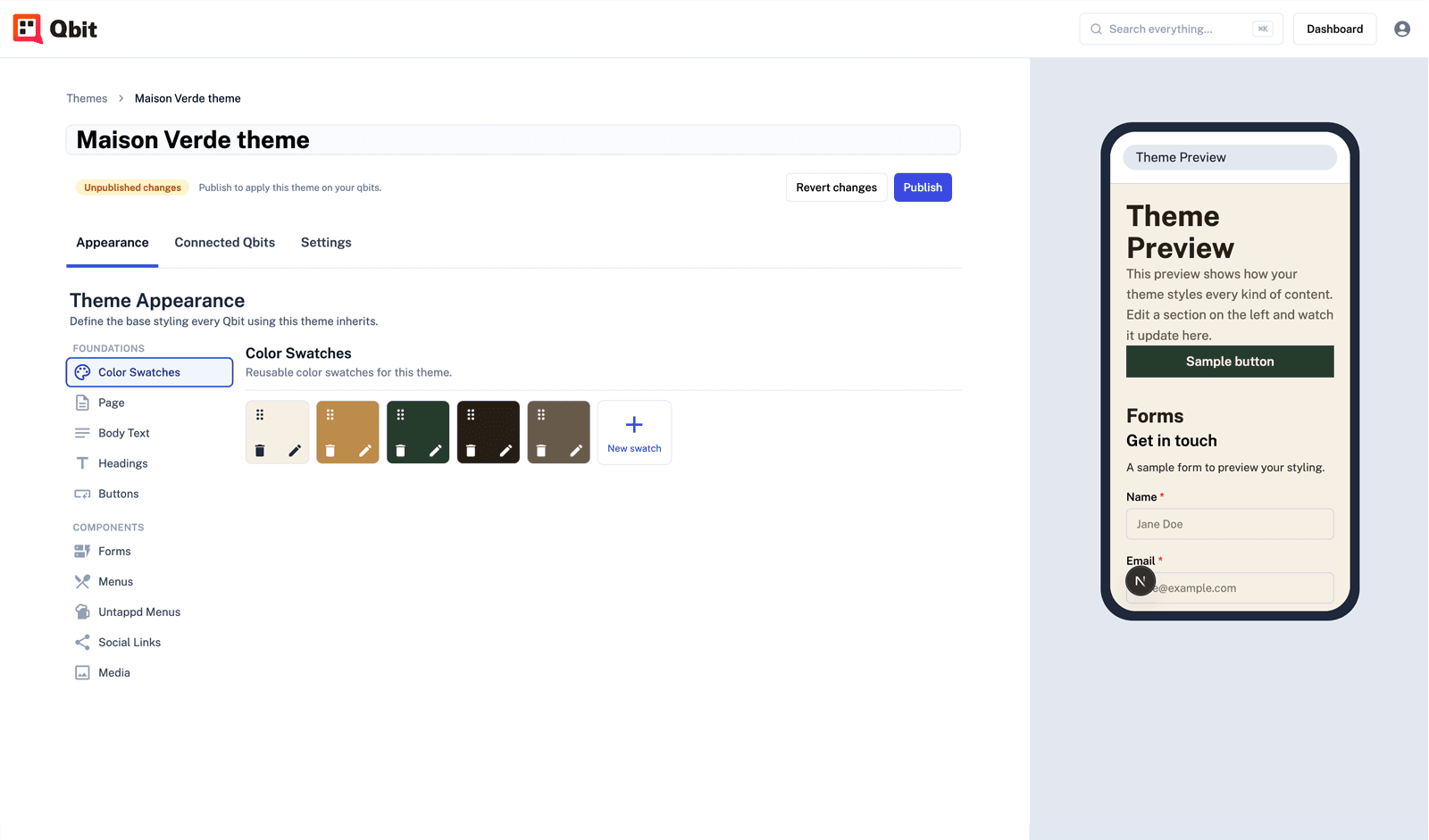1429x840 pixels.
Task: Select the cream color swatch tile
Action: pos(278,433)
